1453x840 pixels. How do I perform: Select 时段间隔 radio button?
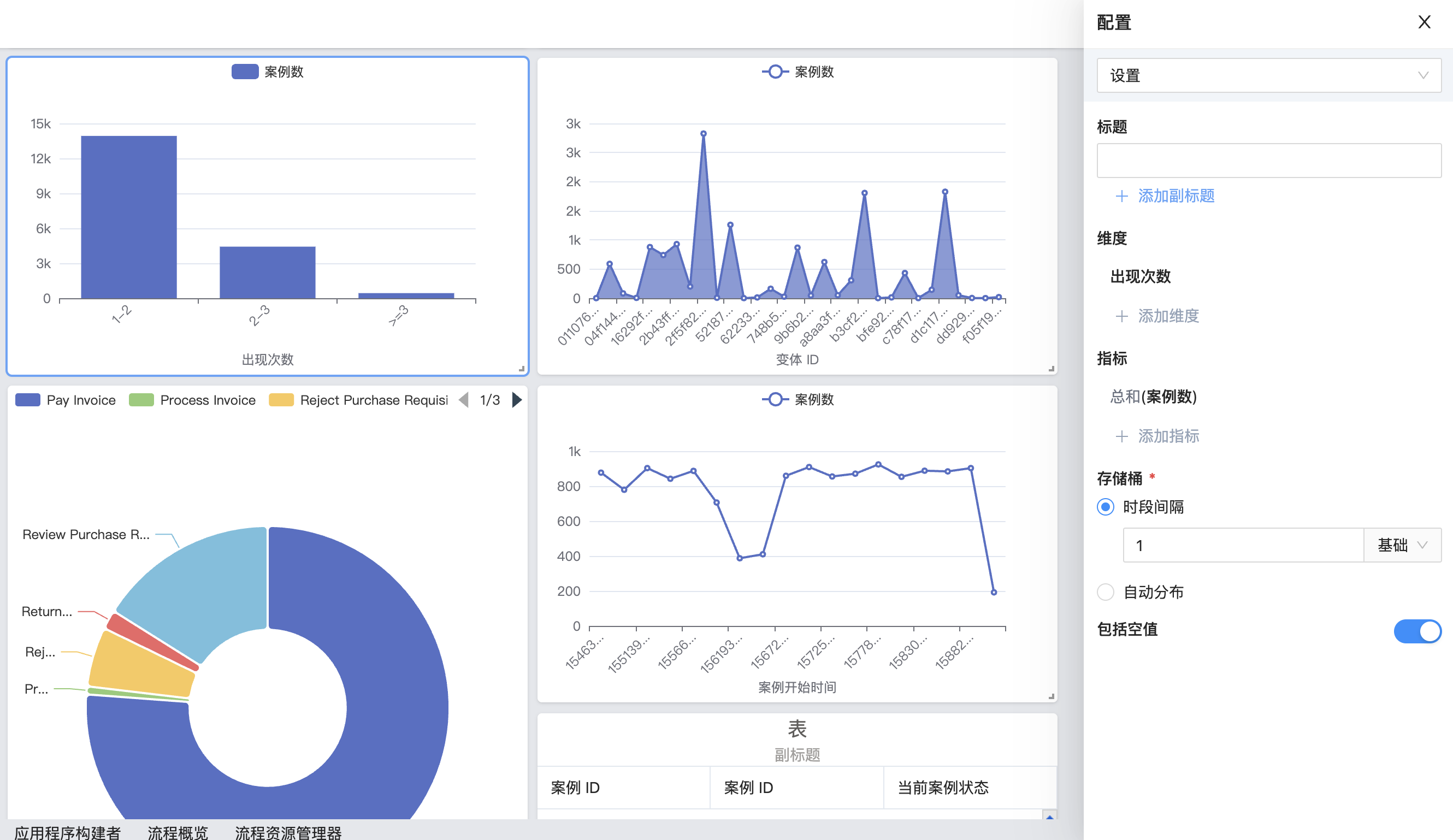pyautogui.click(x=1104, y=507)
